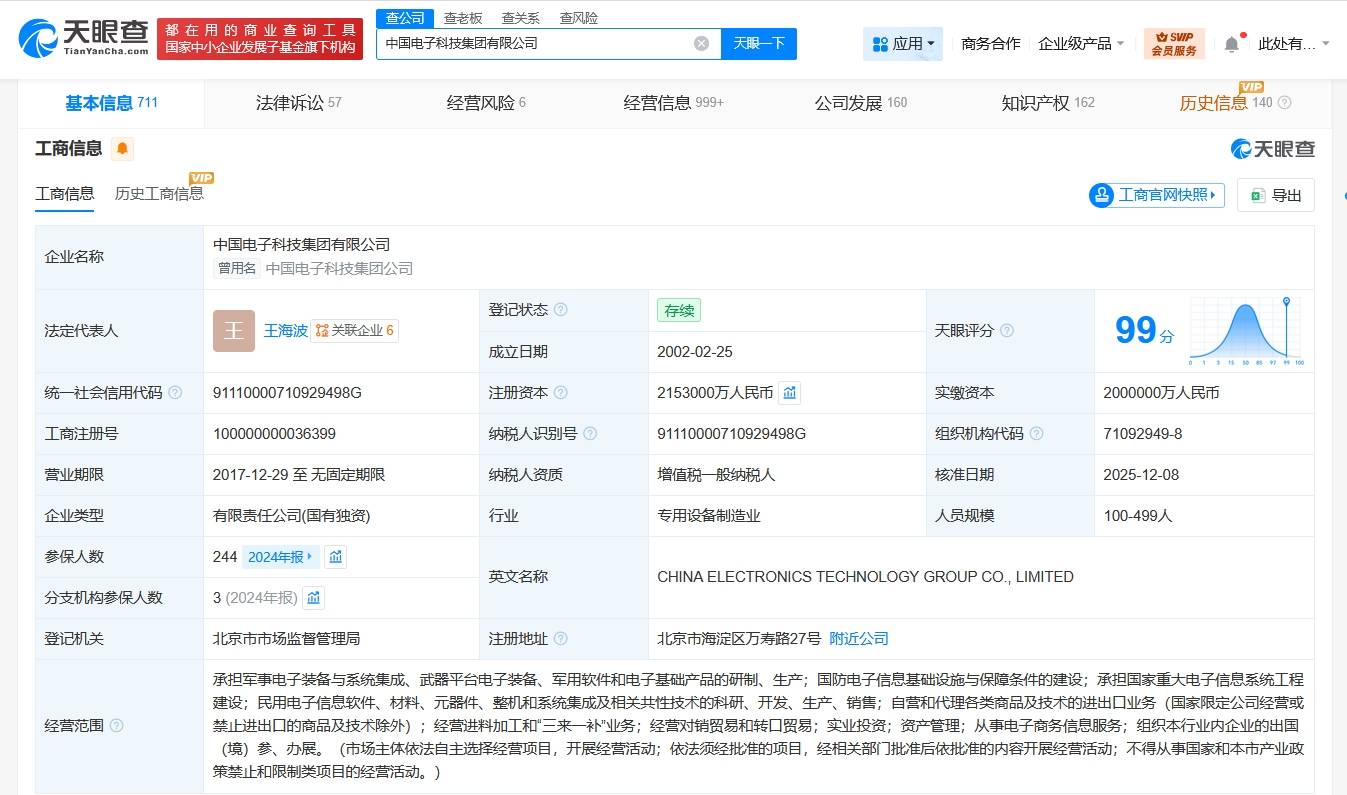Expand the 2024年报 year selector
Viewport: 1347px width, 795px height.
coord(280,557)
